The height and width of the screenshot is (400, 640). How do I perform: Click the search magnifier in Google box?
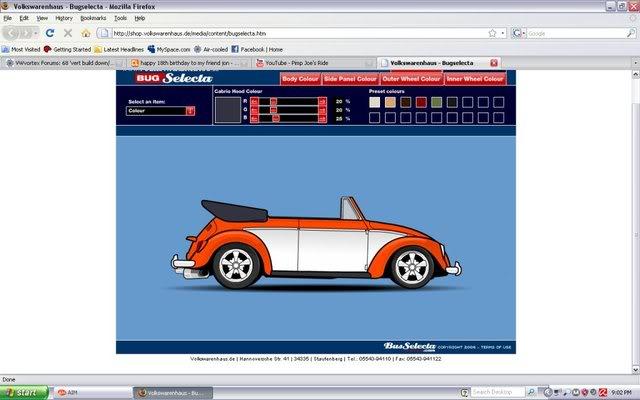tap(631, 33)
